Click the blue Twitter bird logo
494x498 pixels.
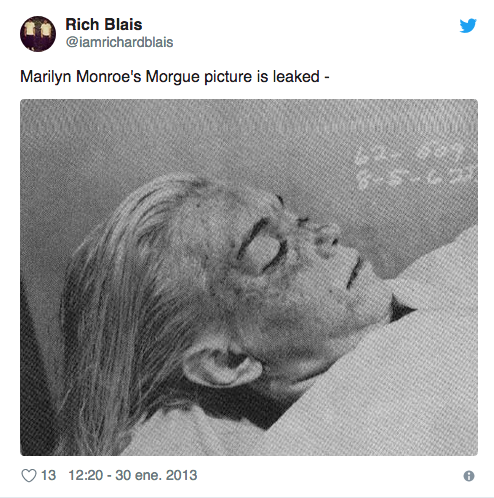tap(468, 26)
